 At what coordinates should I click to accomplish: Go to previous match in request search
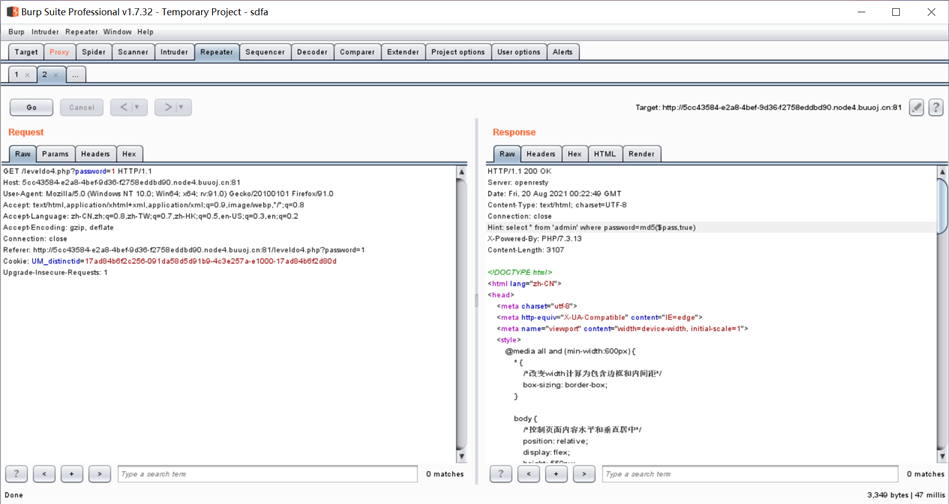pyautogui.click(x=44, y=474)
